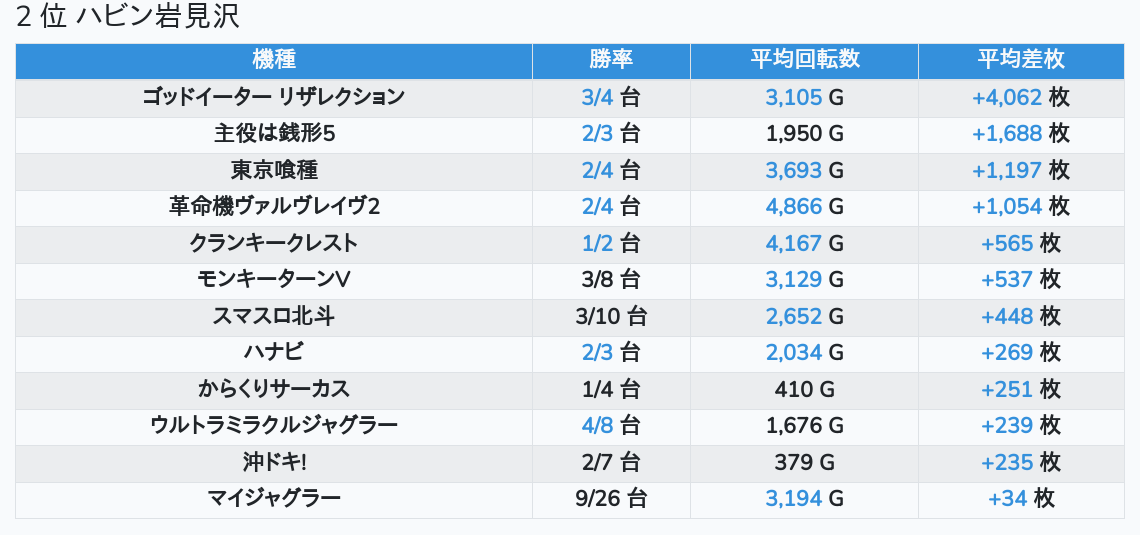
Task: Click the 平均回転数 column header
Action: tap(804, 60)
